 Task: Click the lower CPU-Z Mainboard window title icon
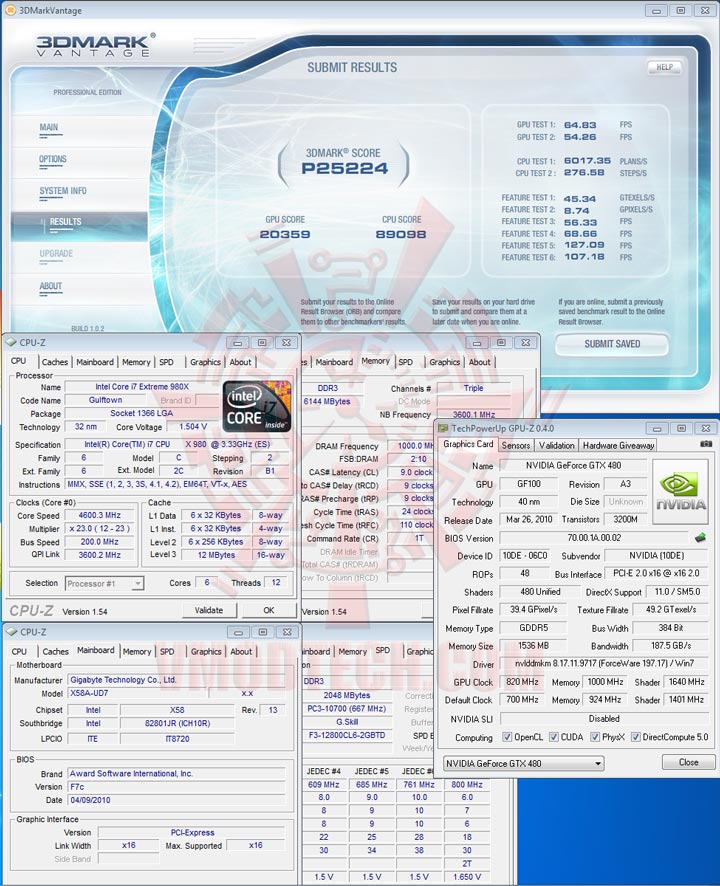coord(11,632)
